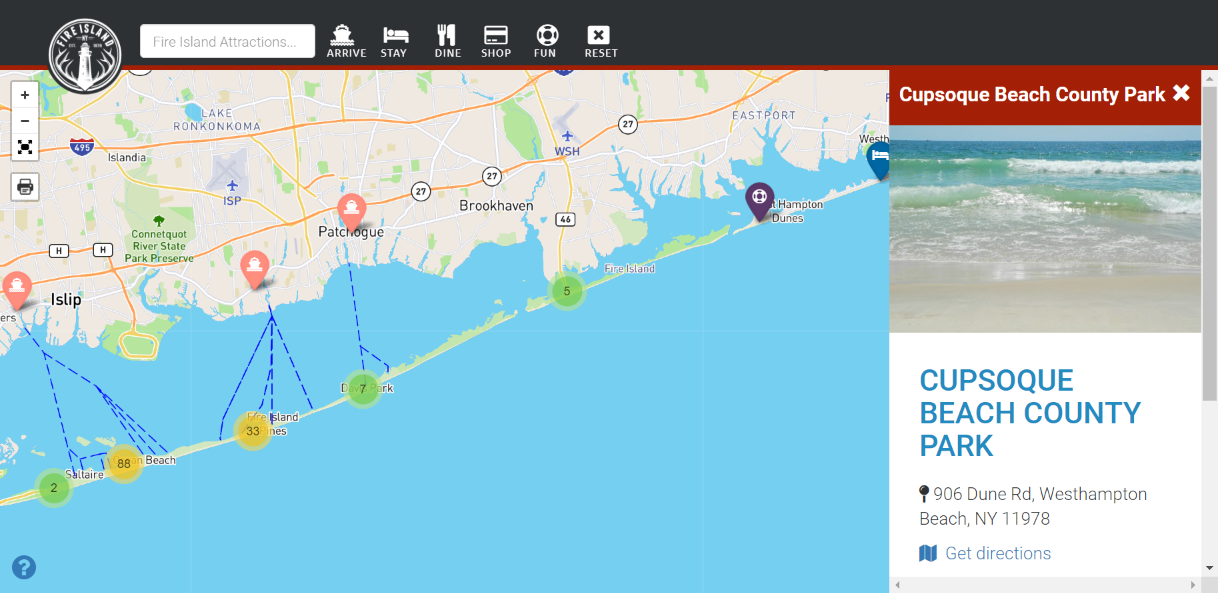Select the purple lifebuoy marker near Hampton Dunes
Viewport: 1218px width, 593px height.
(x=759, y=201)
